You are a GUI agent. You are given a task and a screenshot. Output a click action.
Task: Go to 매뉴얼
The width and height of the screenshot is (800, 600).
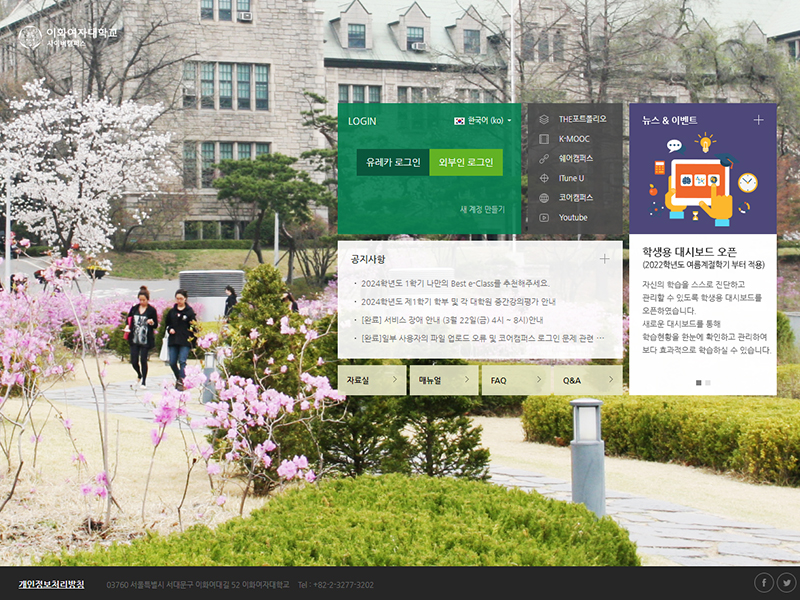click(x=444, y=380)
